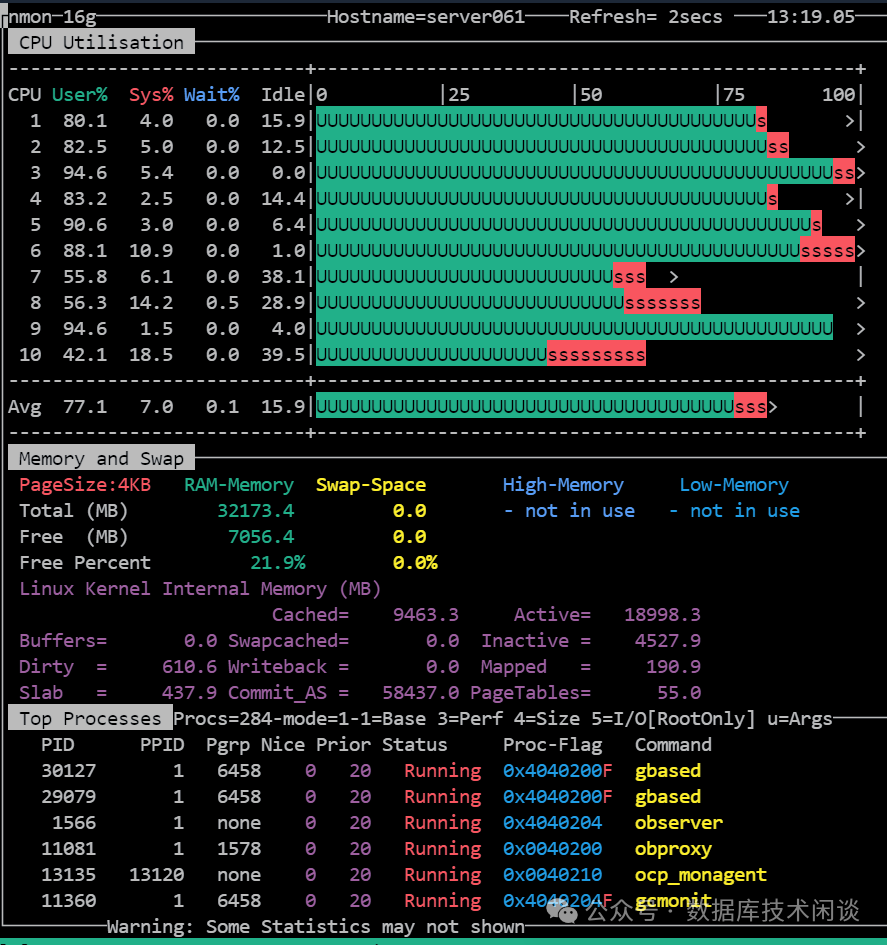Click the CPU 9 utilisation bar

(574, 328)
